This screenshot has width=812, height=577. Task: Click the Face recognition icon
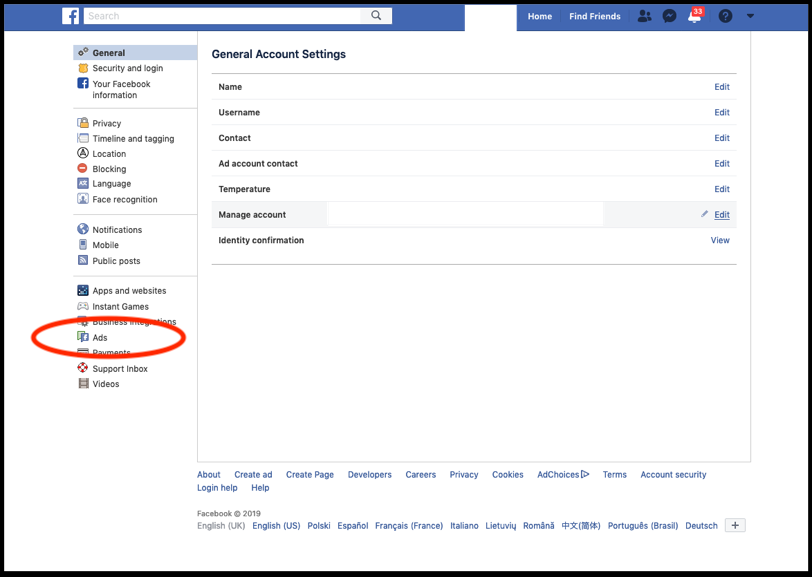[x=83, y=198]
